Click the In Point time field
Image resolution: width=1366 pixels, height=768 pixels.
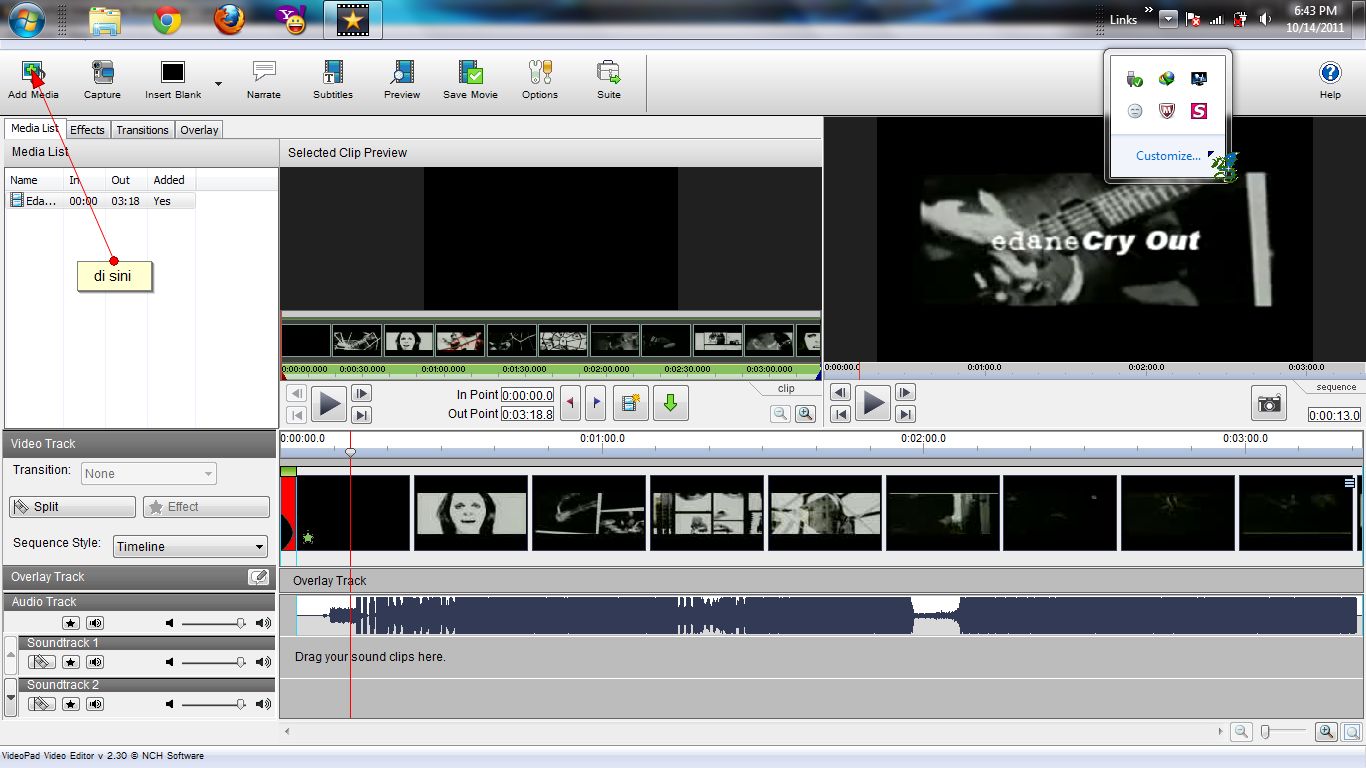click(527, 395)
